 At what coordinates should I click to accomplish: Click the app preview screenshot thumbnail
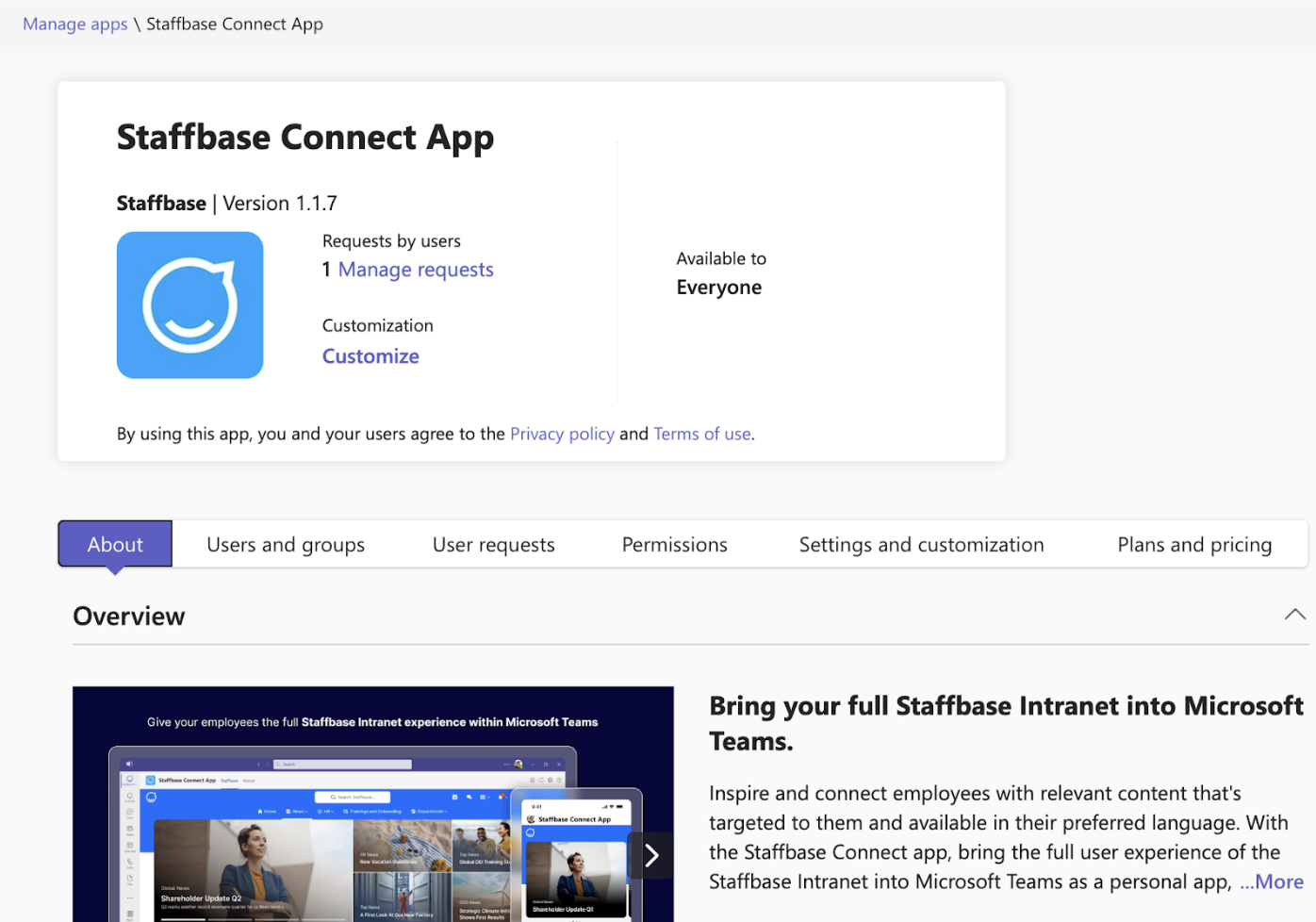tap(373, 804)
